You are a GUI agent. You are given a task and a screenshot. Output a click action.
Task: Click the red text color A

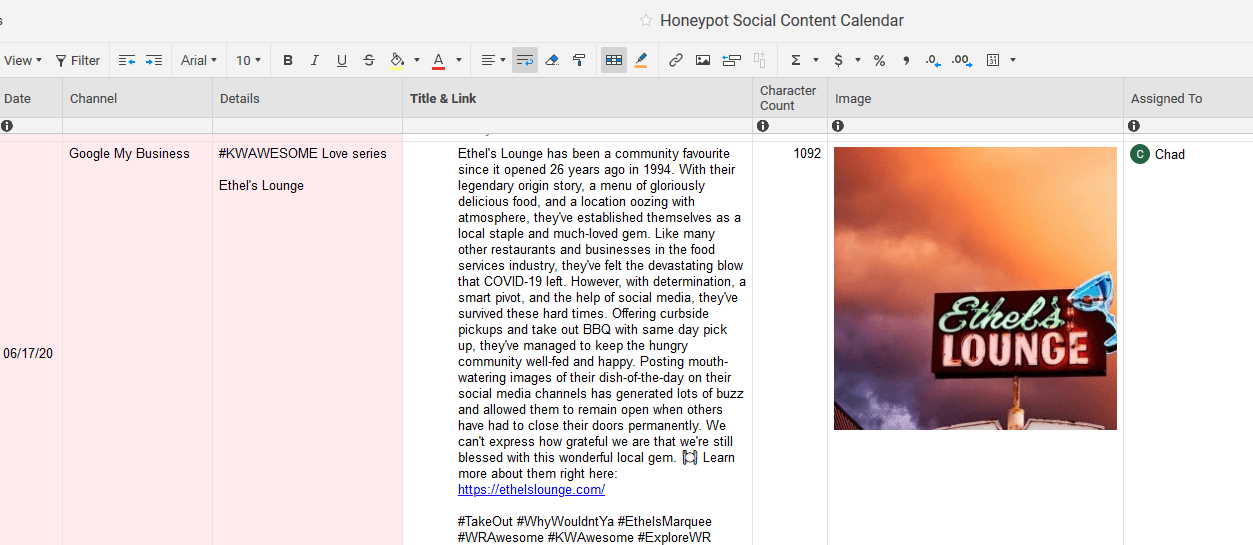point(438,60)
